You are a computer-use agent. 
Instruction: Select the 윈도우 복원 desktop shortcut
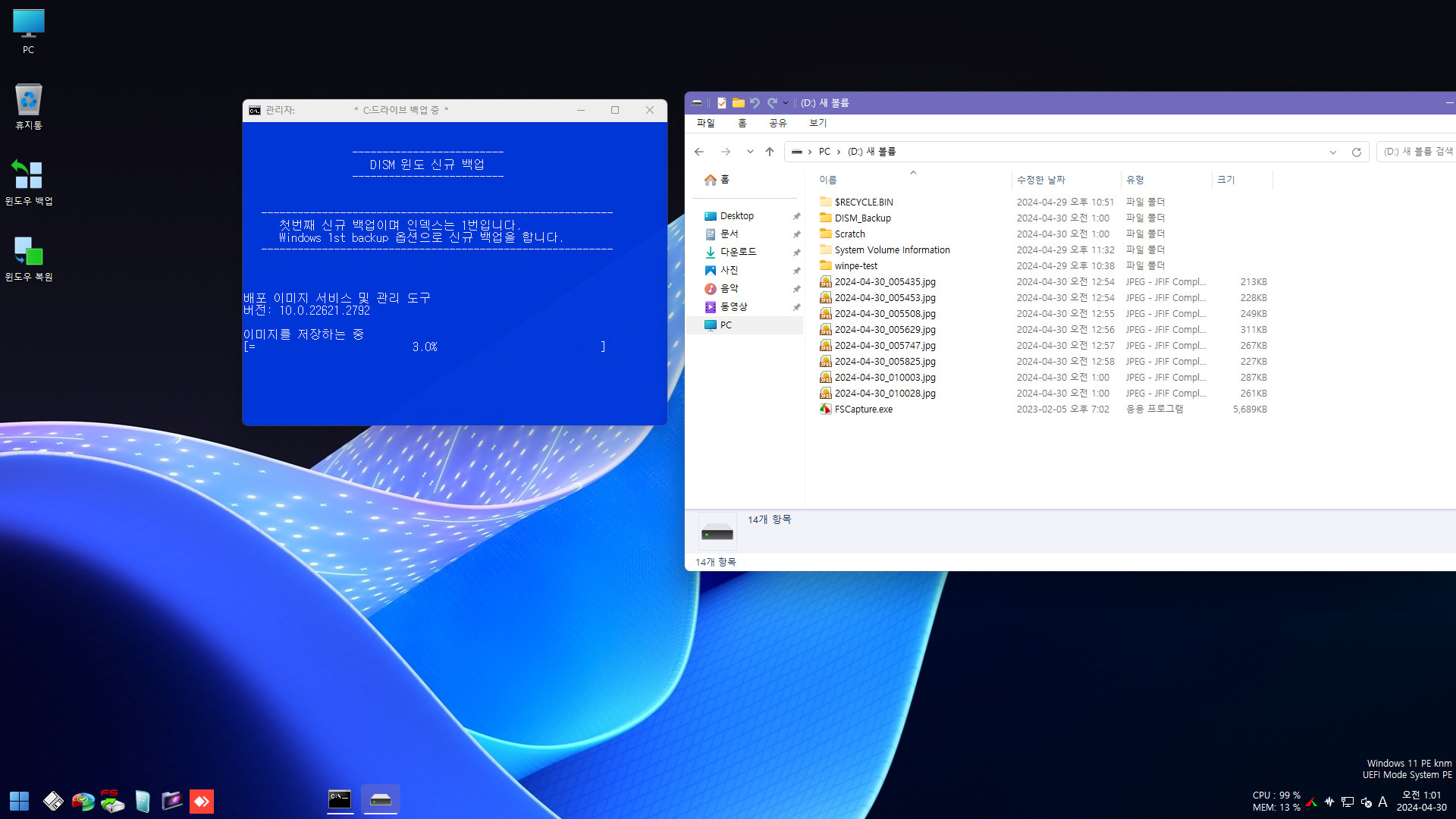tap(28, 258)
